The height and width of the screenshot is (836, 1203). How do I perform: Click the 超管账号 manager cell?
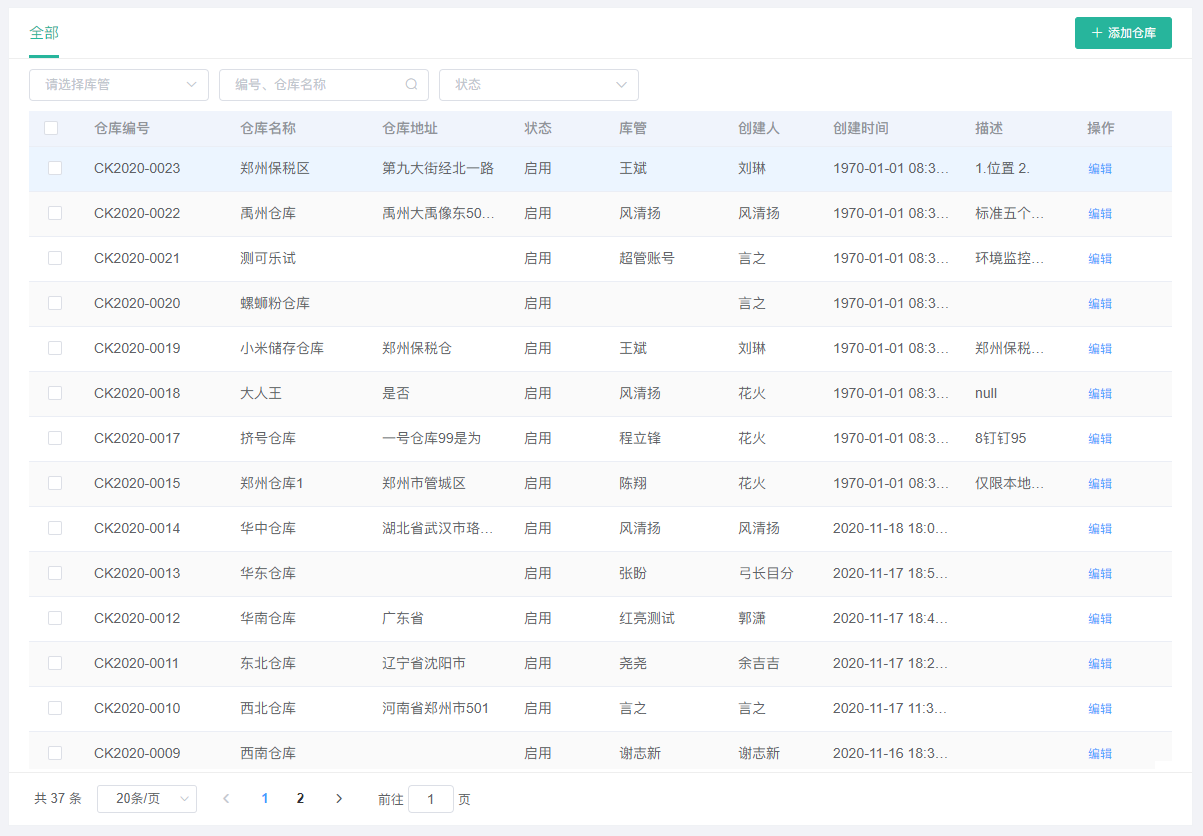[x=647, y=258]
